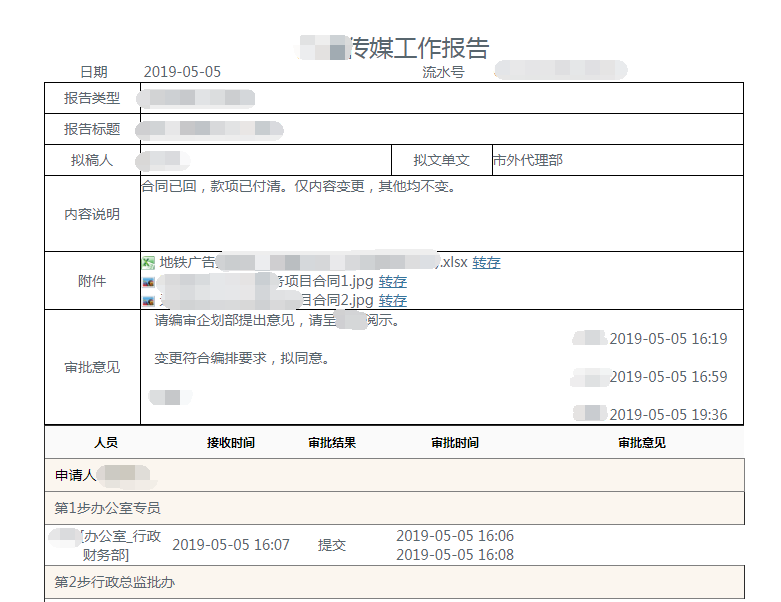781x602 pixels.
Task: Select the 审批意见 column header
Action: coord(642,443)
